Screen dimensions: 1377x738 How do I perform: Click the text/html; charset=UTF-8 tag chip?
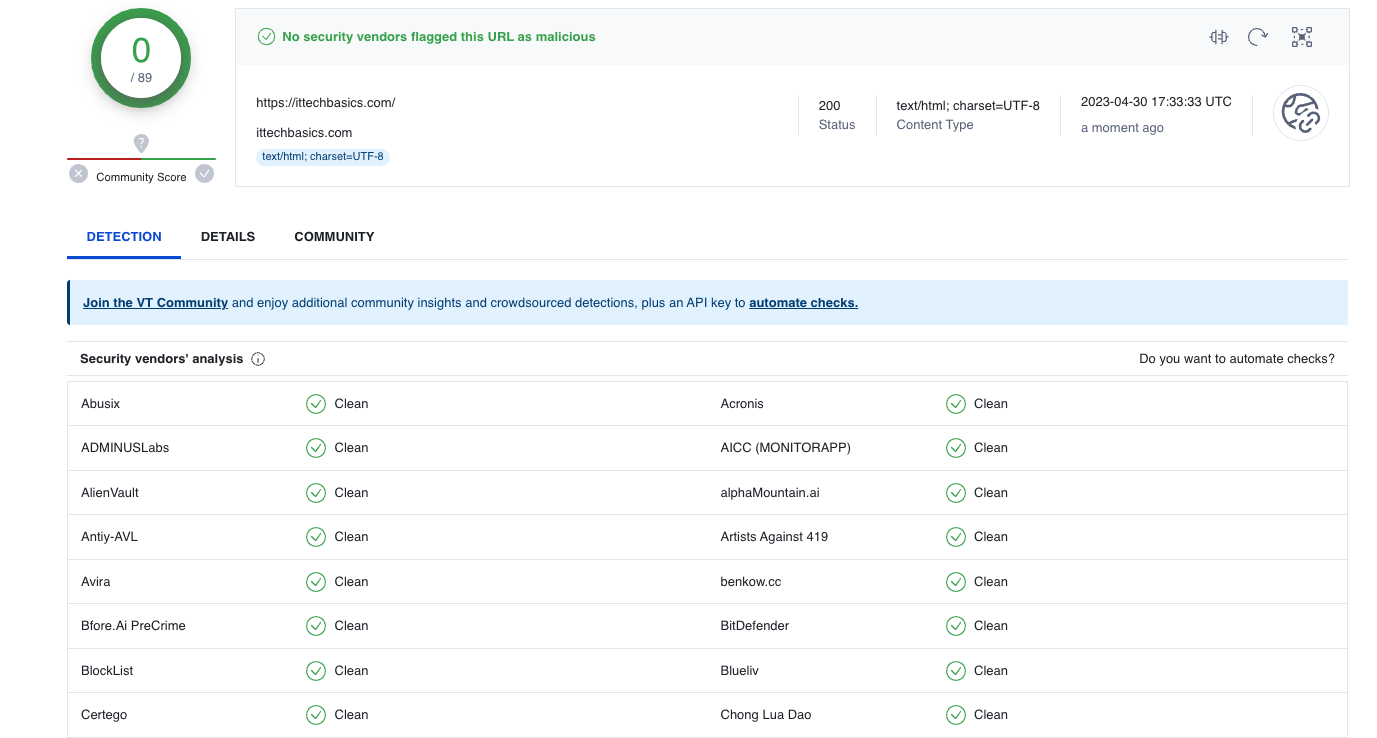pyautogui.click(x=323, y=157)
